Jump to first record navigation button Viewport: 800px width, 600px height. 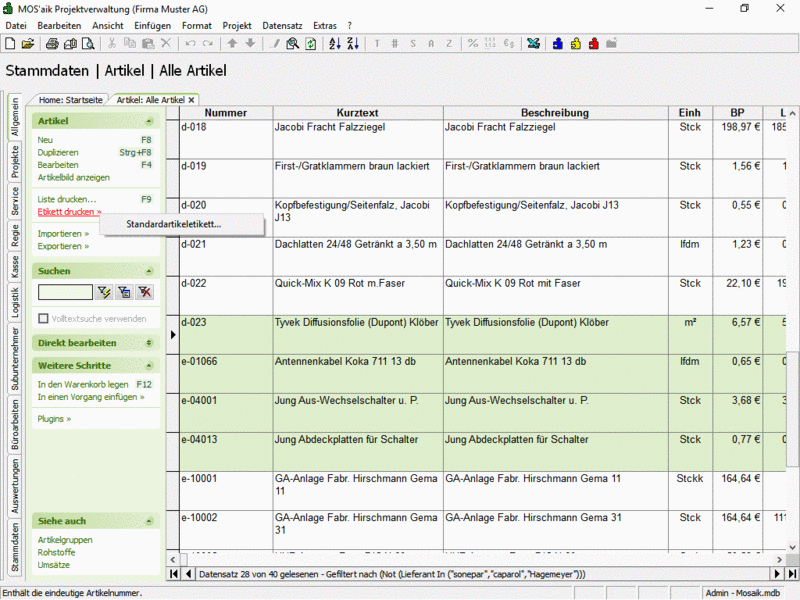[x=174, y=574]
